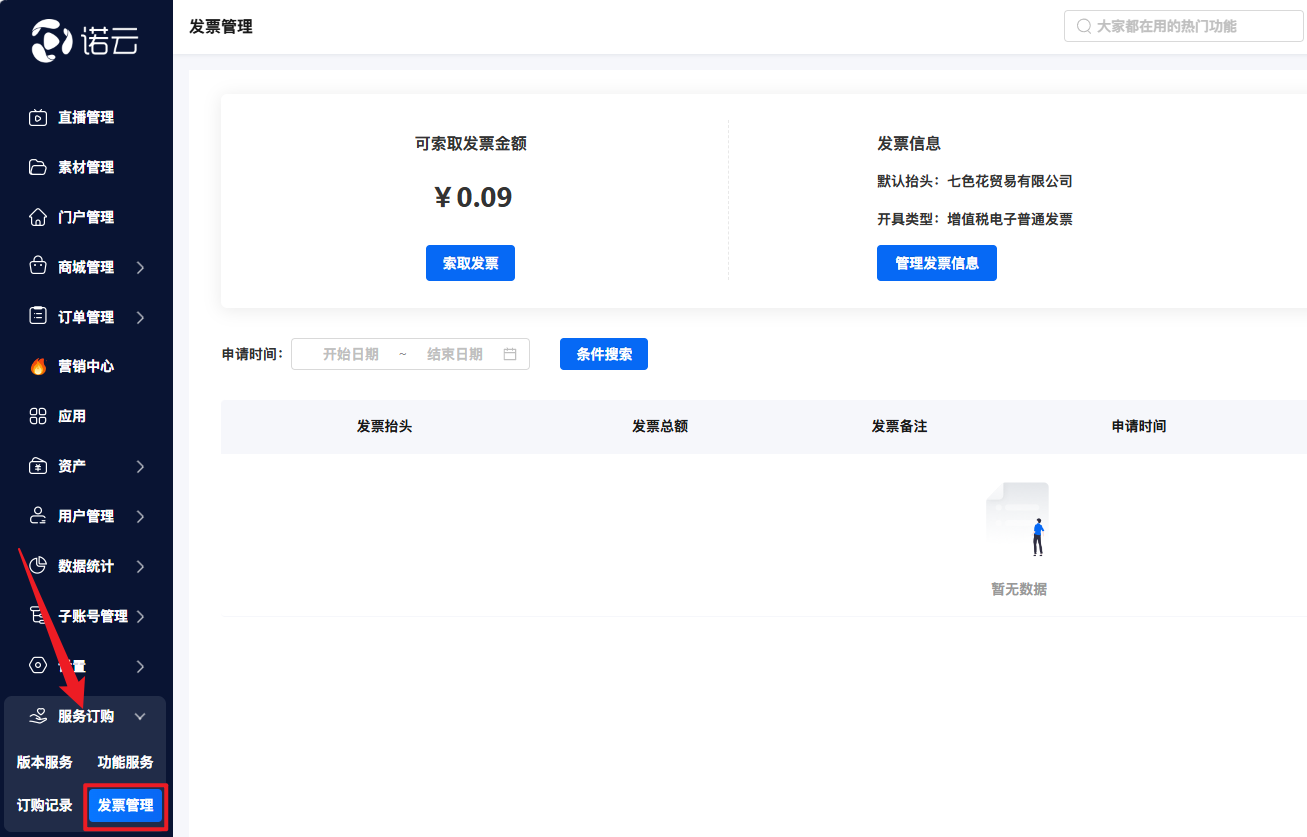The width and height of the screenshot is (1307, 837).
Task: Open 素材管理 via its folder icon
Action: pyautogui.click(x=38, y=167)
